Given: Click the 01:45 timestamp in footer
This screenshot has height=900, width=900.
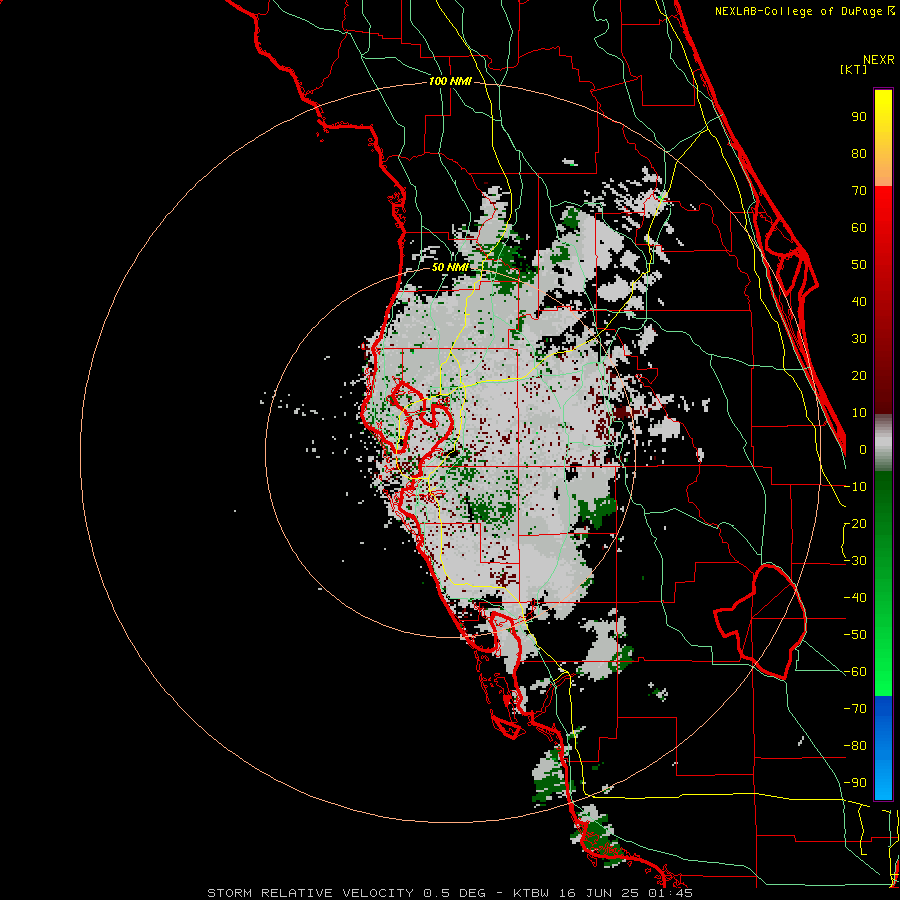Looking at the screenshot, I should pyautogui.click(x=672, y=893).
